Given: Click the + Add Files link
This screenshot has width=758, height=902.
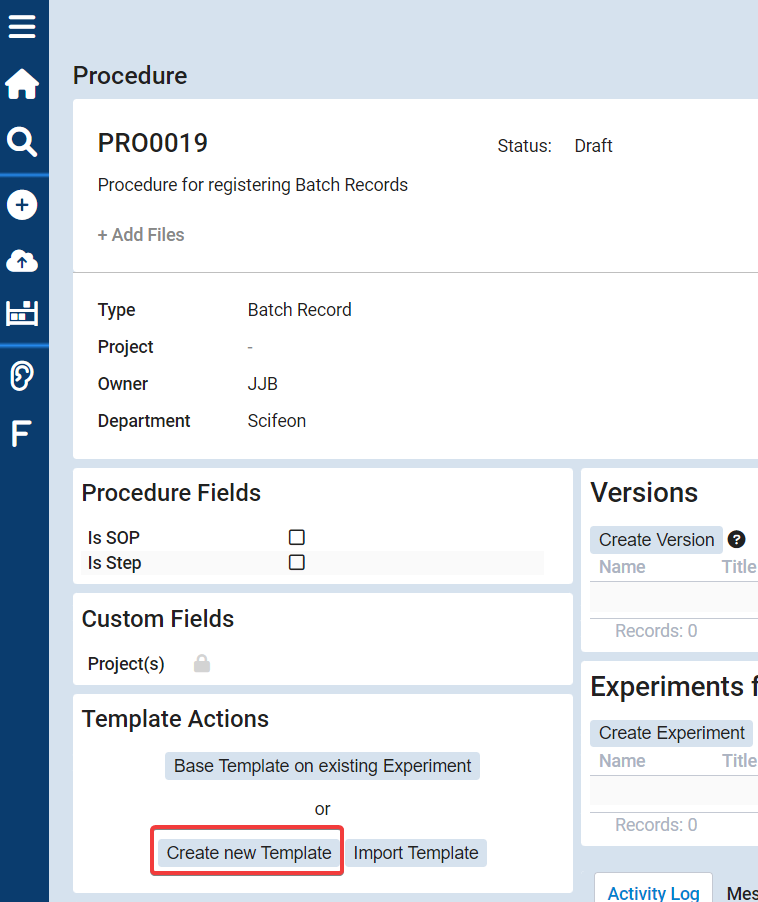Looking at the screenshot, I should [141, 235].
